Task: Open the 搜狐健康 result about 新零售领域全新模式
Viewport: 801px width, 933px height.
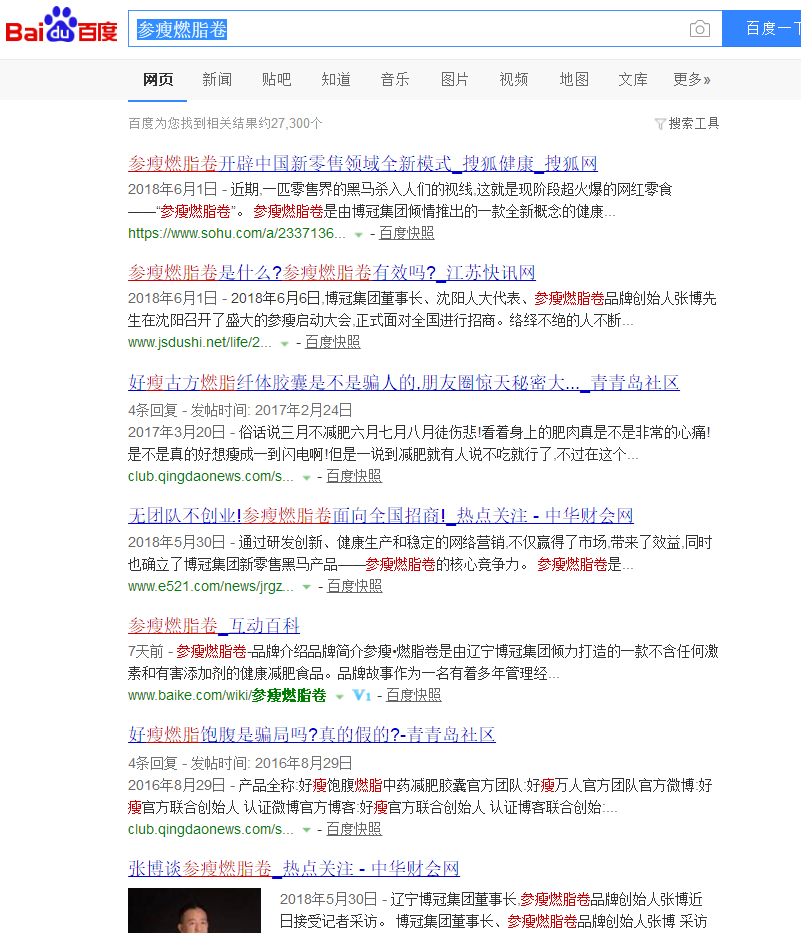Action: coord(362,164)
